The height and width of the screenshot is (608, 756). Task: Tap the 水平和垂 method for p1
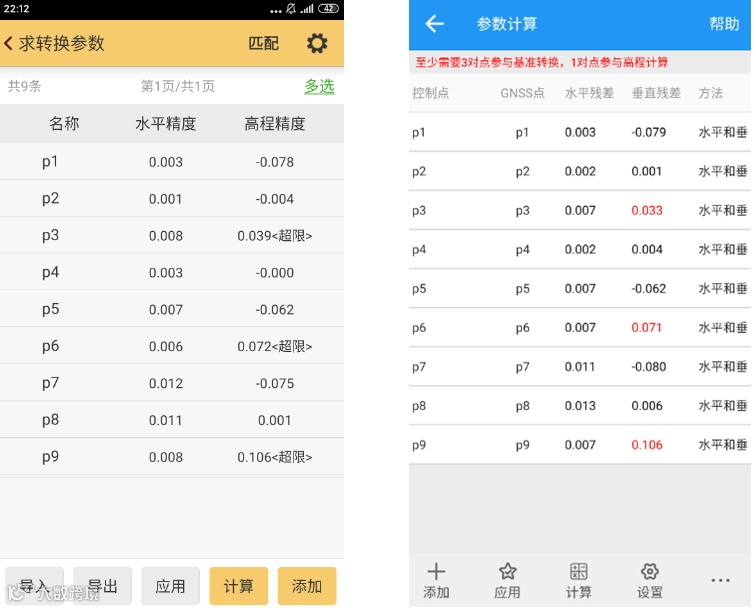click(723, 132)
